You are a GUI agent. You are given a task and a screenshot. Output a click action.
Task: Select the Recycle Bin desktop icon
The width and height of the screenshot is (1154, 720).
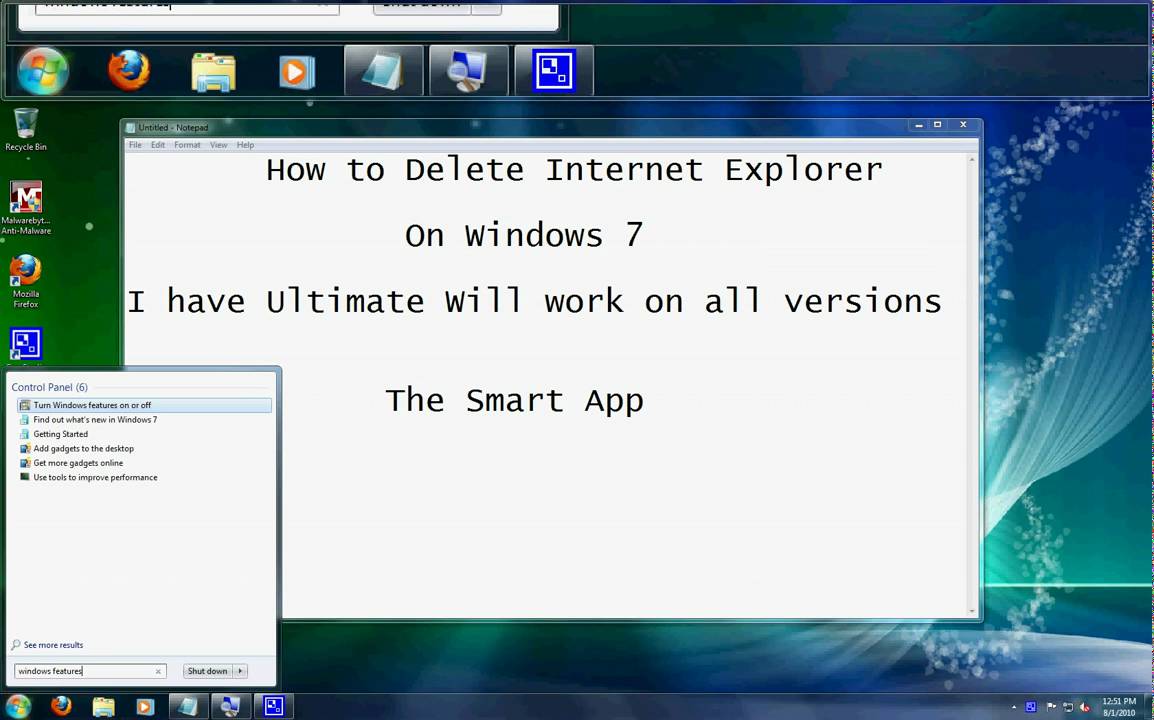(x=26, y=130)
